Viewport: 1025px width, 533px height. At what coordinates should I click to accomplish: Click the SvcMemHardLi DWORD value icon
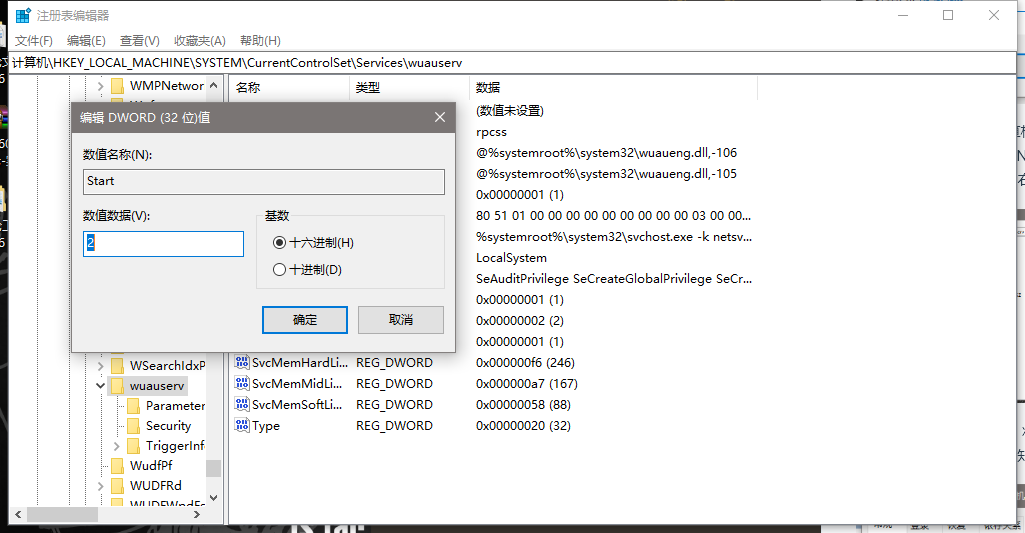(242, 362)
